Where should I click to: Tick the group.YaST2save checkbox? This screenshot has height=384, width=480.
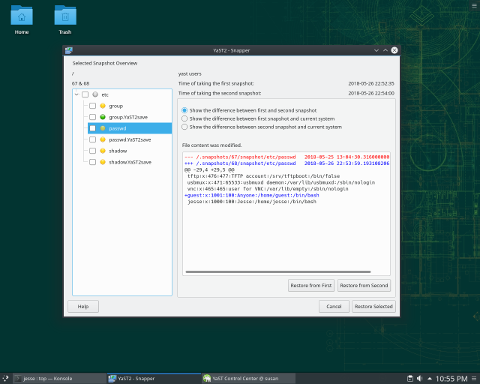[93, 117]
